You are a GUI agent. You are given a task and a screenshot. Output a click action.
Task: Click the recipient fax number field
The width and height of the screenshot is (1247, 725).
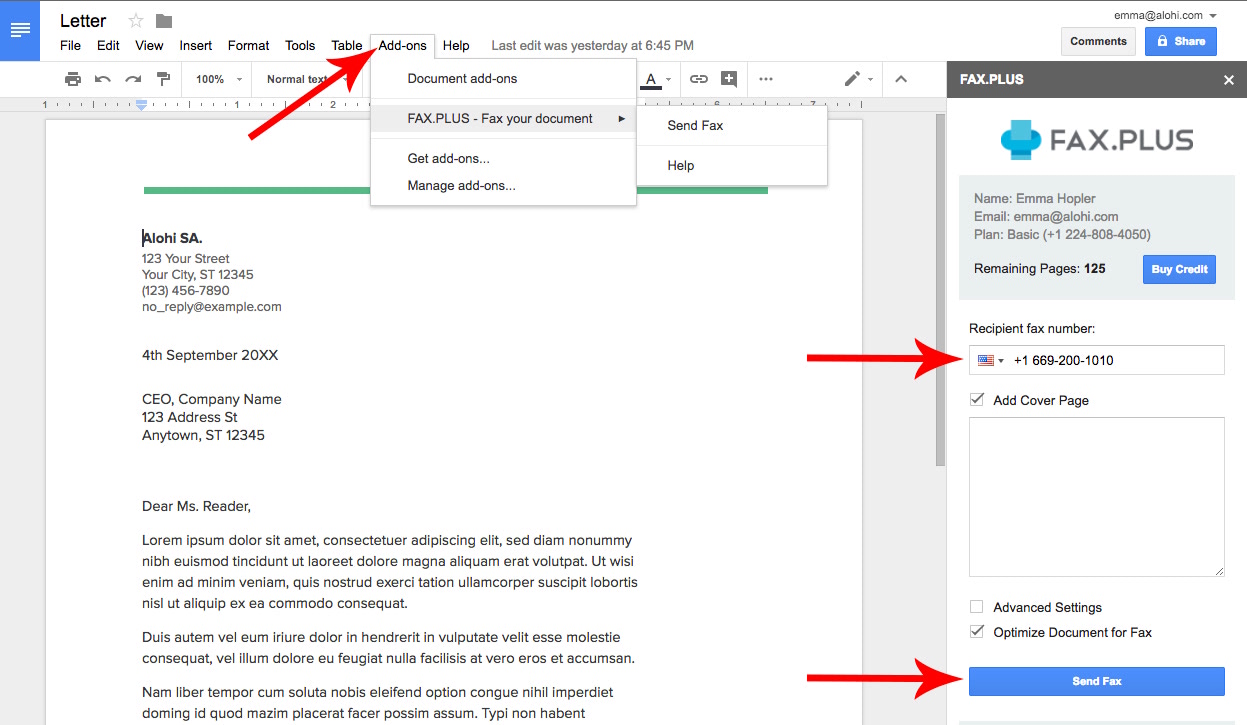[1115, 361]
